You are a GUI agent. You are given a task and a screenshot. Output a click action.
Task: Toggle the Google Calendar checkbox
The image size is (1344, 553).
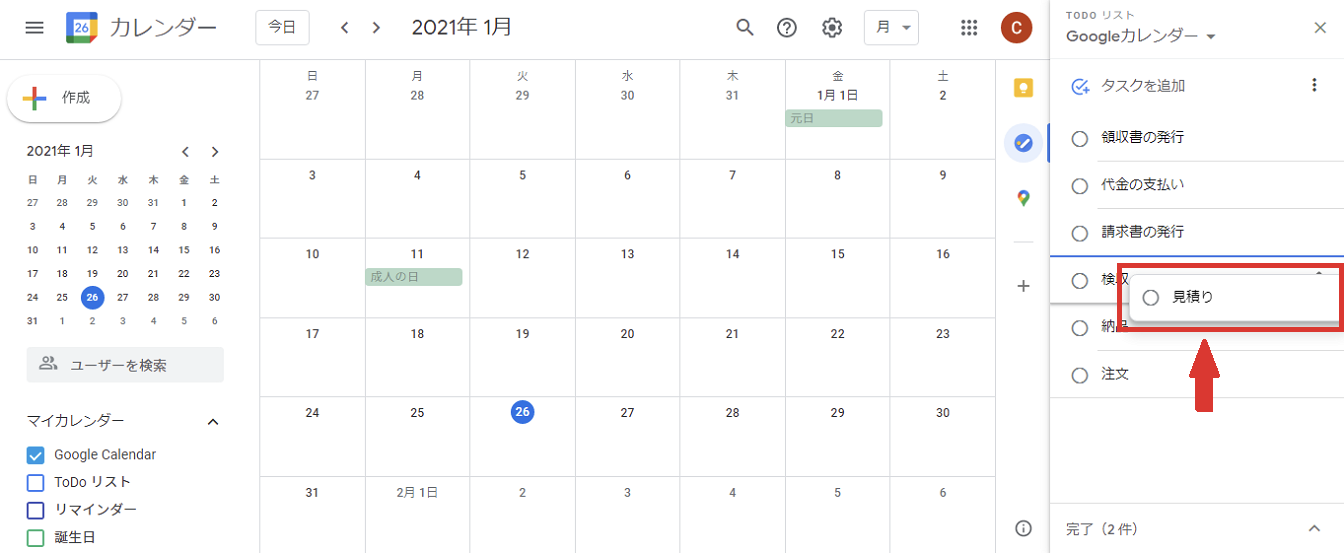click(x=36, y=455)
